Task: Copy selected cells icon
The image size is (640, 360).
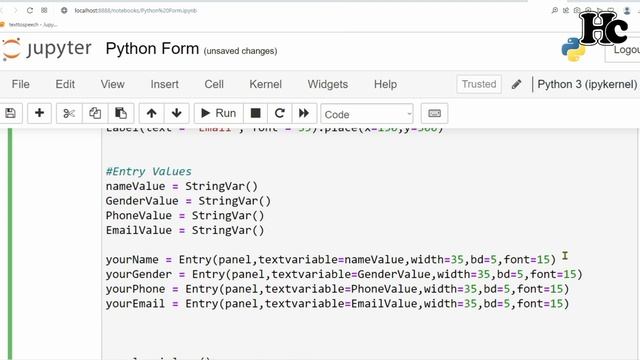Action: point(95,113)
